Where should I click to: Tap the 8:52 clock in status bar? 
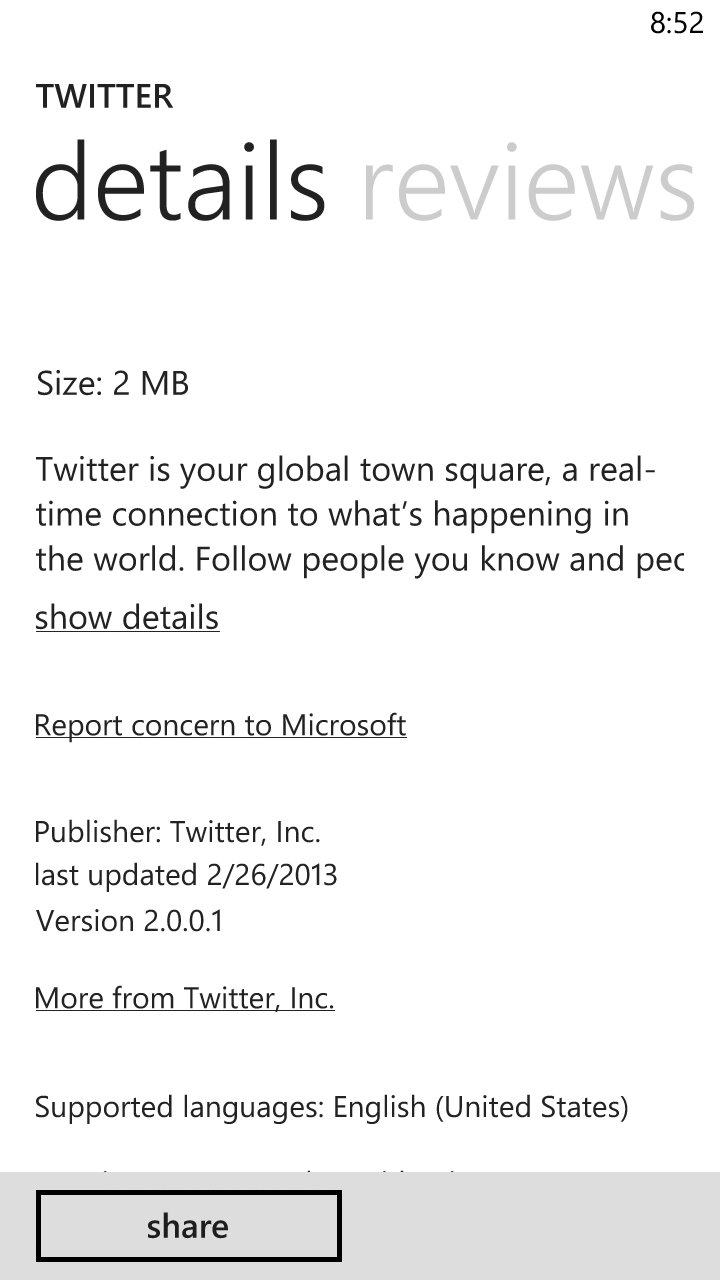676,24
